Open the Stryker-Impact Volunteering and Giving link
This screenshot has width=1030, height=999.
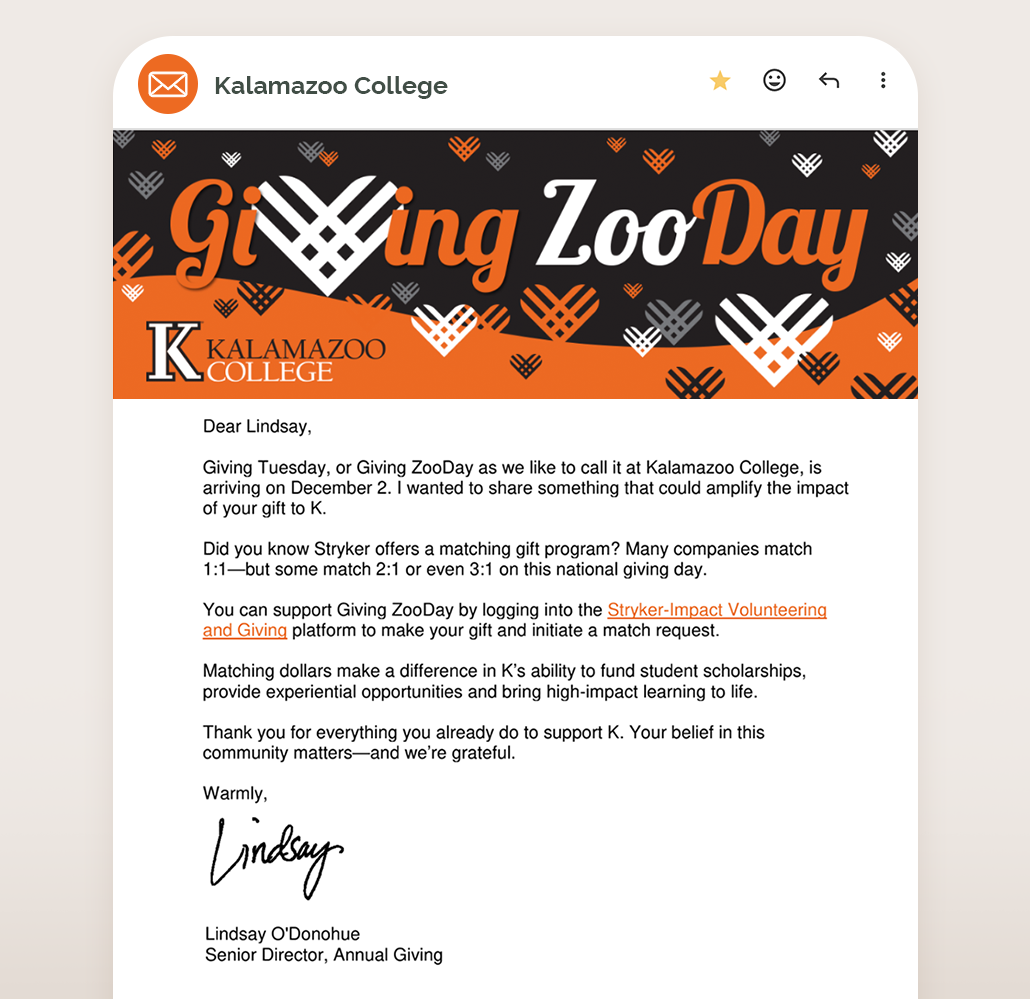[716, 610]
